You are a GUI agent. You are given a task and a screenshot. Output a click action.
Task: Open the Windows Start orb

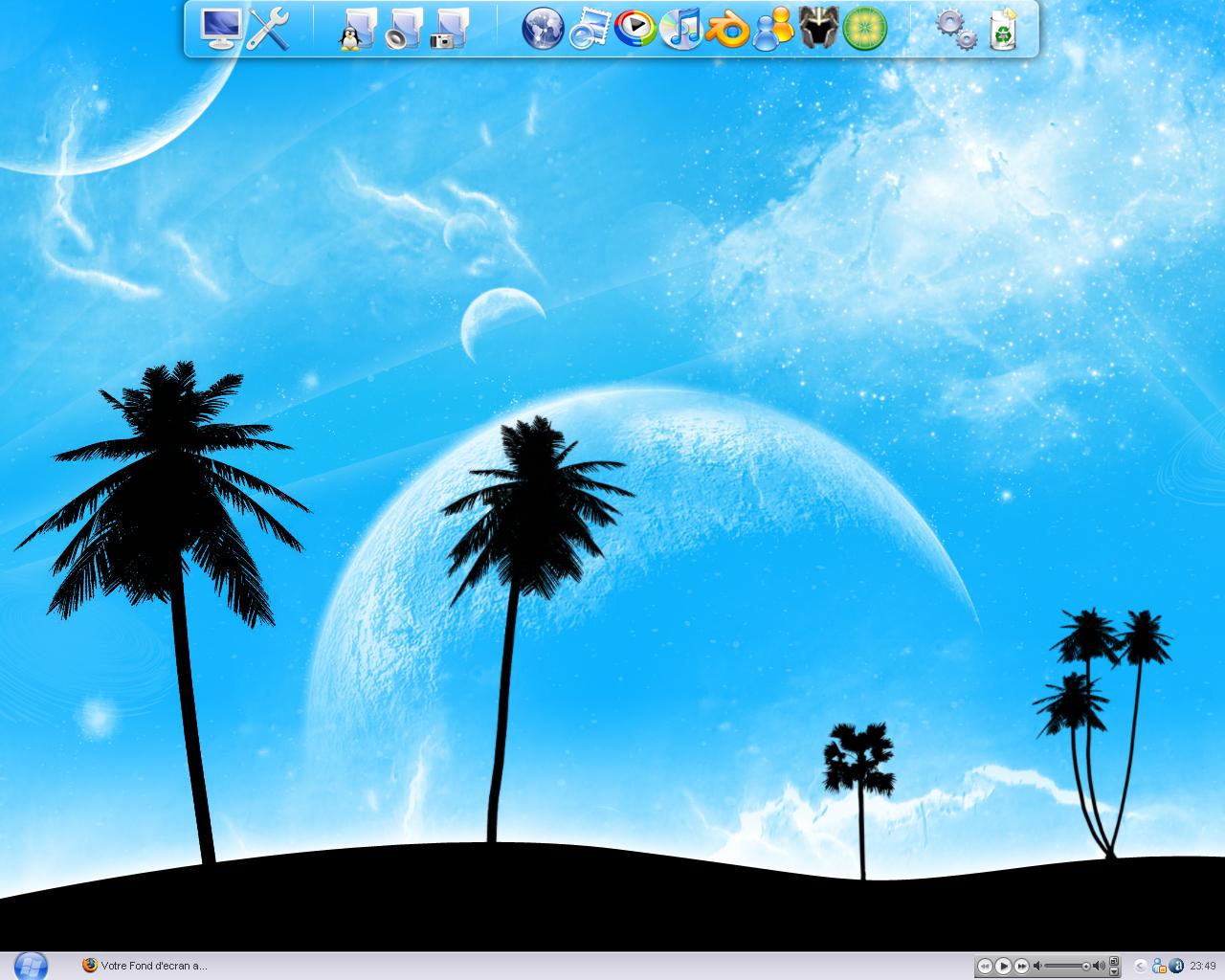(x=31, y=966)
